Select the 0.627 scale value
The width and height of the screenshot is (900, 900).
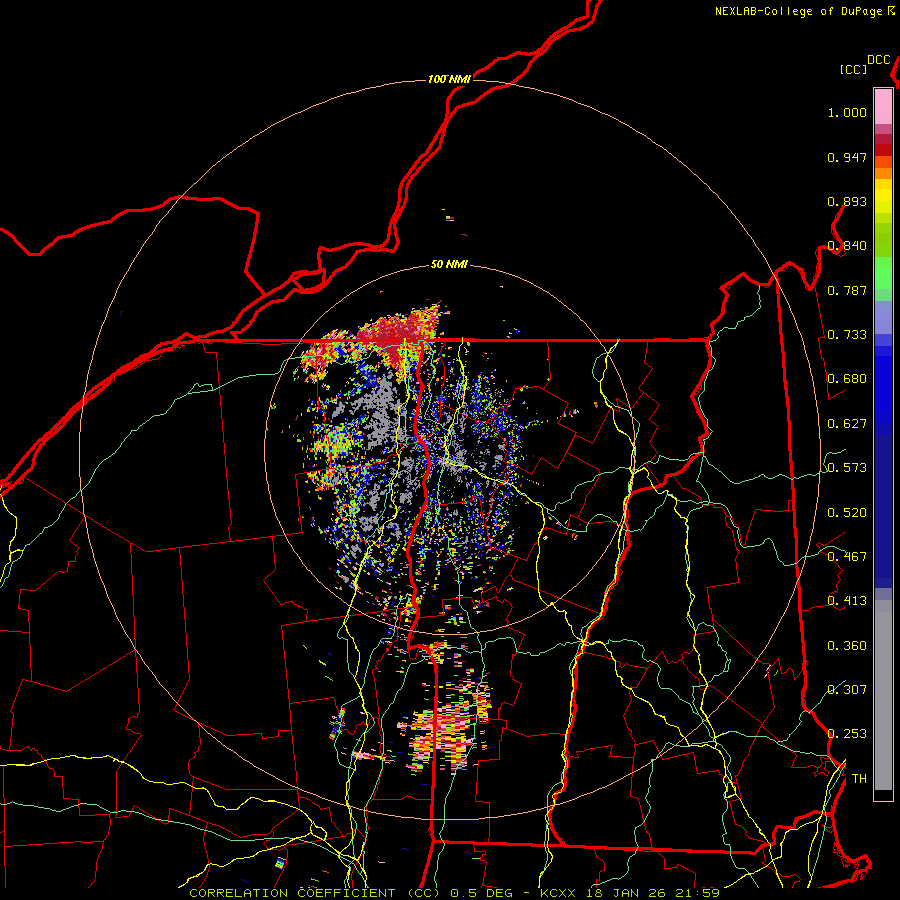[847, 424]
